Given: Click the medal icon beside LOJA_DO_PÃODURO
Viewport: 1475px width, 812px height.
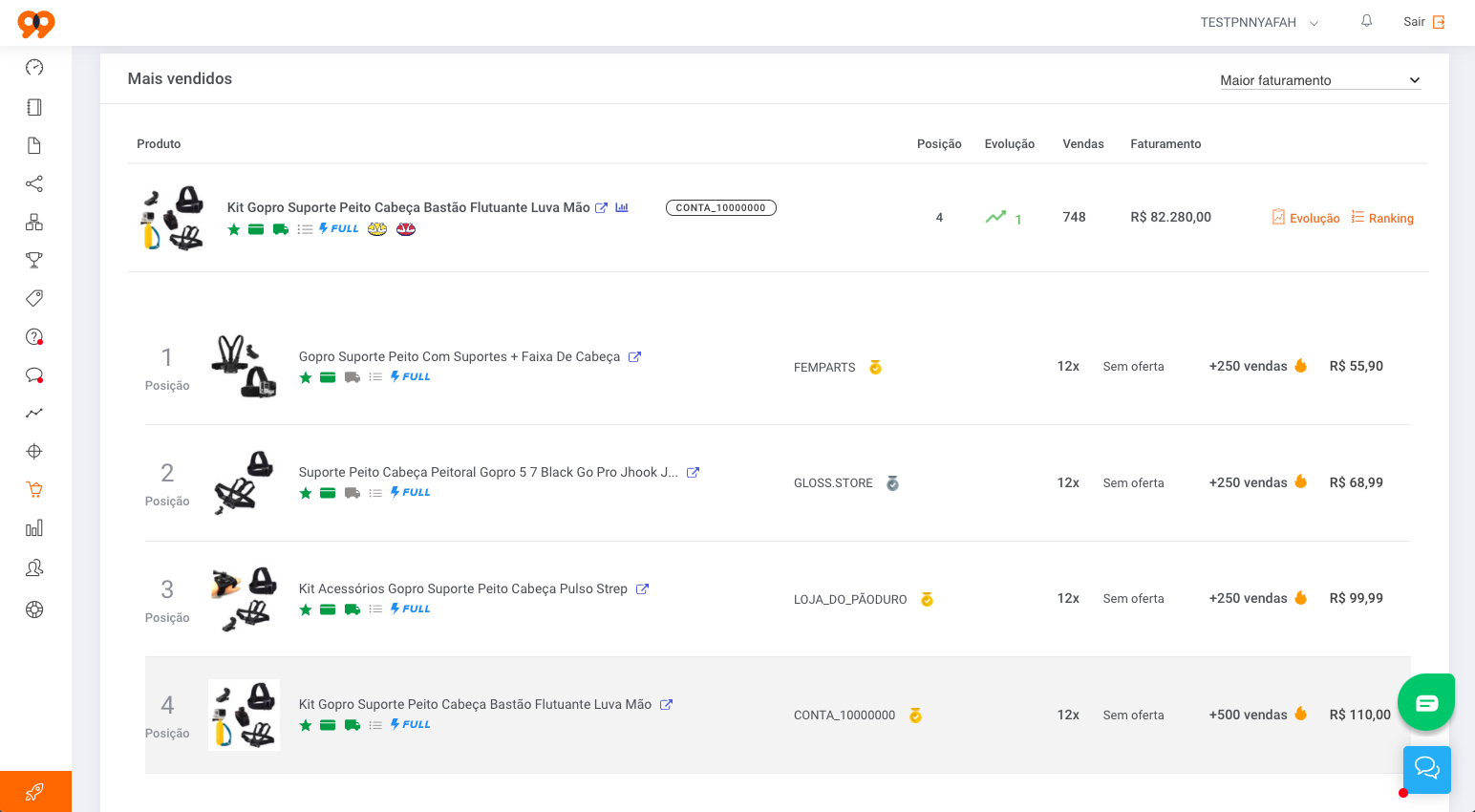Looking at the screenshot, I should 927,600.
